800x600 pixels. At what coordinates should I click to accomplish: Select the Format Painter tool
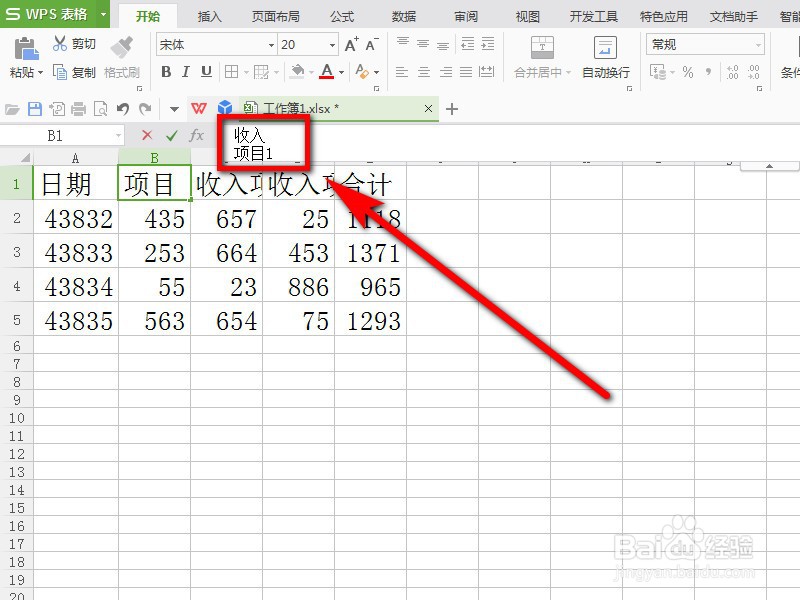[120, 57]
